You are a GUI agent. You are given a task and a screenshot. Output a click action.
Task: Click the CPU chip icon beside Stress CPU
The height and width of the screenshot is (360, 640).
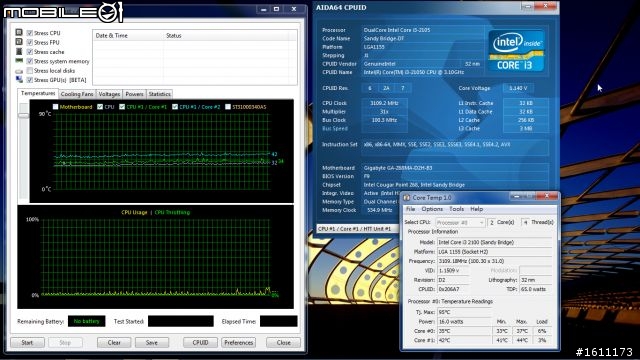click(19, 32)
